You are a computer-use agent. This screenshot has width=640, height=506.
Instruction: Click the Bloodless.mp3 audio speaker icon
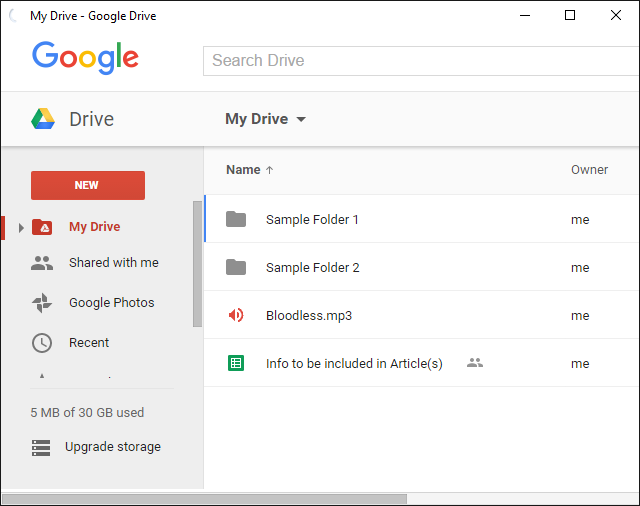[x=236, y=315]
